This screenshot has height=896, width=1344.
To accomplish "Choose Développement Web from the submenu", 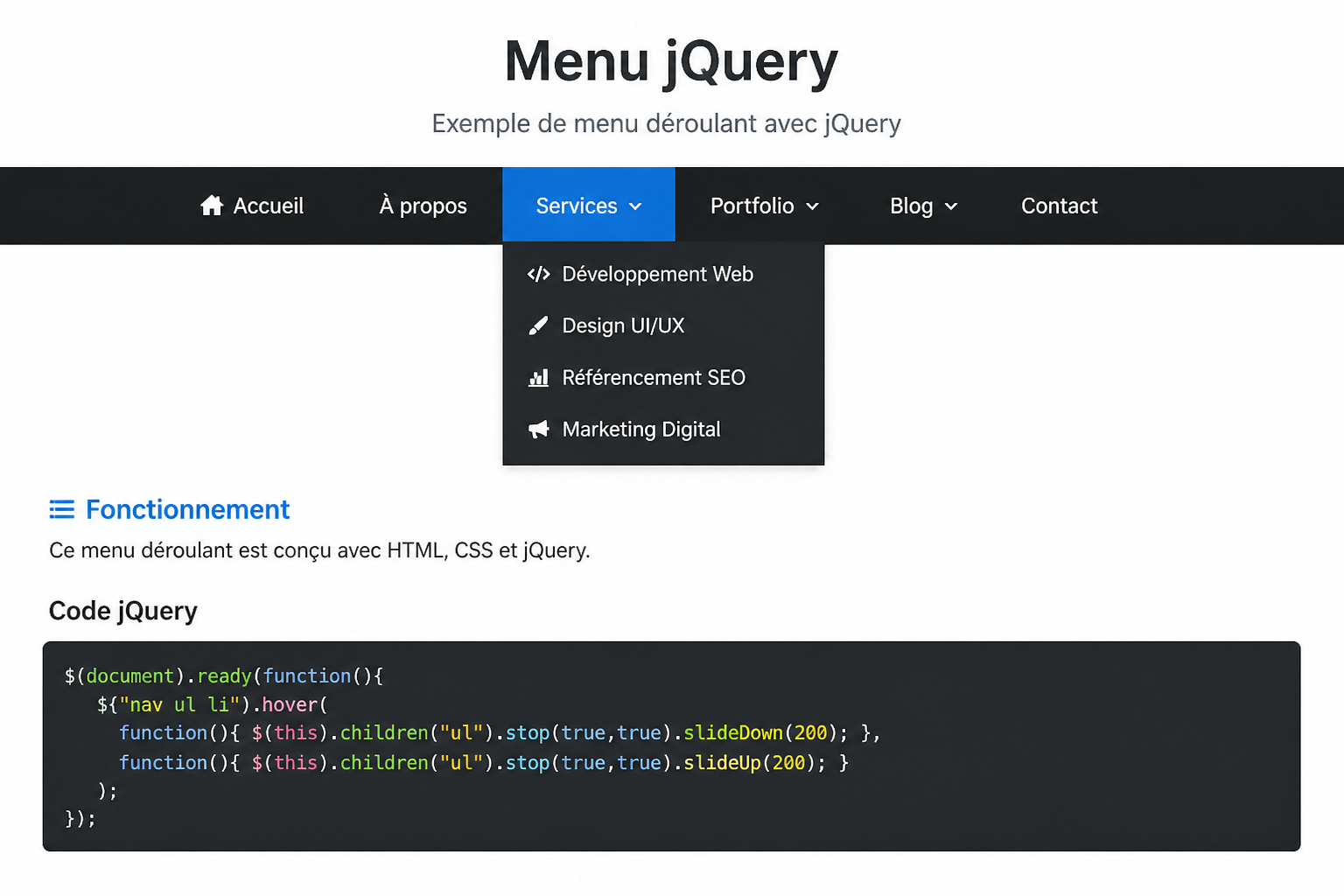I will (x=663, y=274).
